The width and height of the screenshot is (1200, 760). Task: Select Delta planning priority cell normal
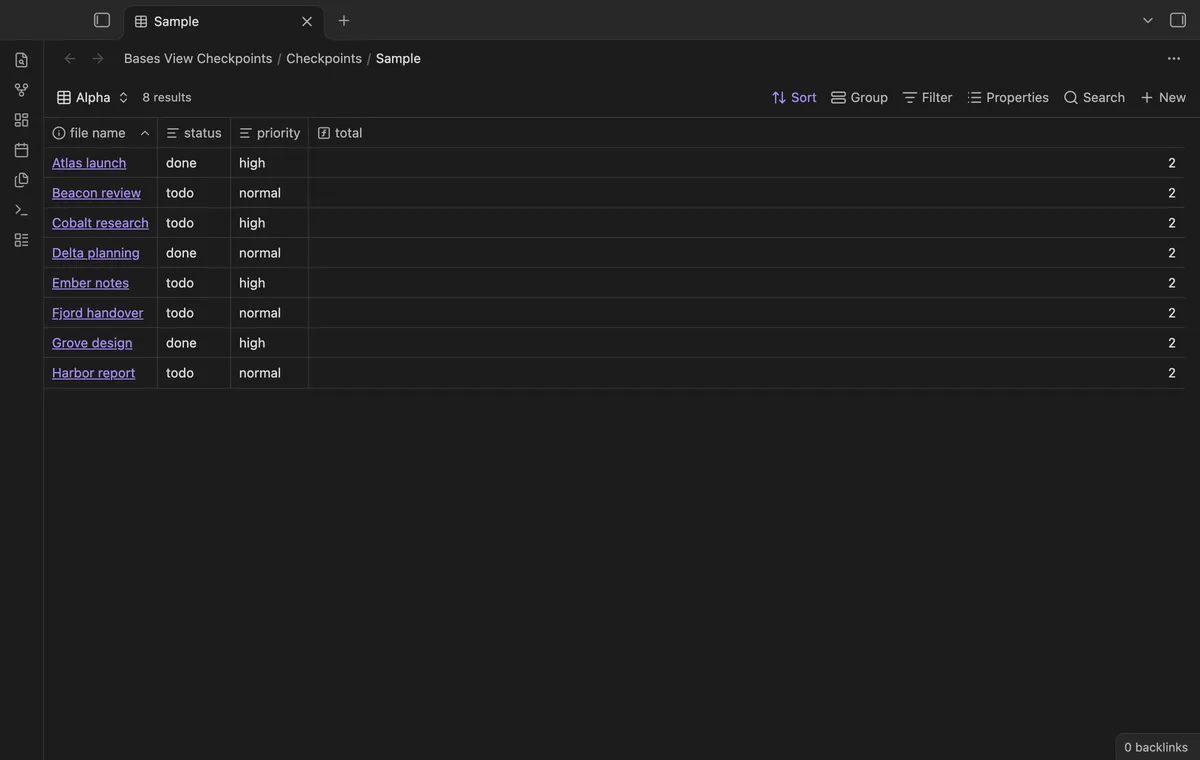coord(269,253)
